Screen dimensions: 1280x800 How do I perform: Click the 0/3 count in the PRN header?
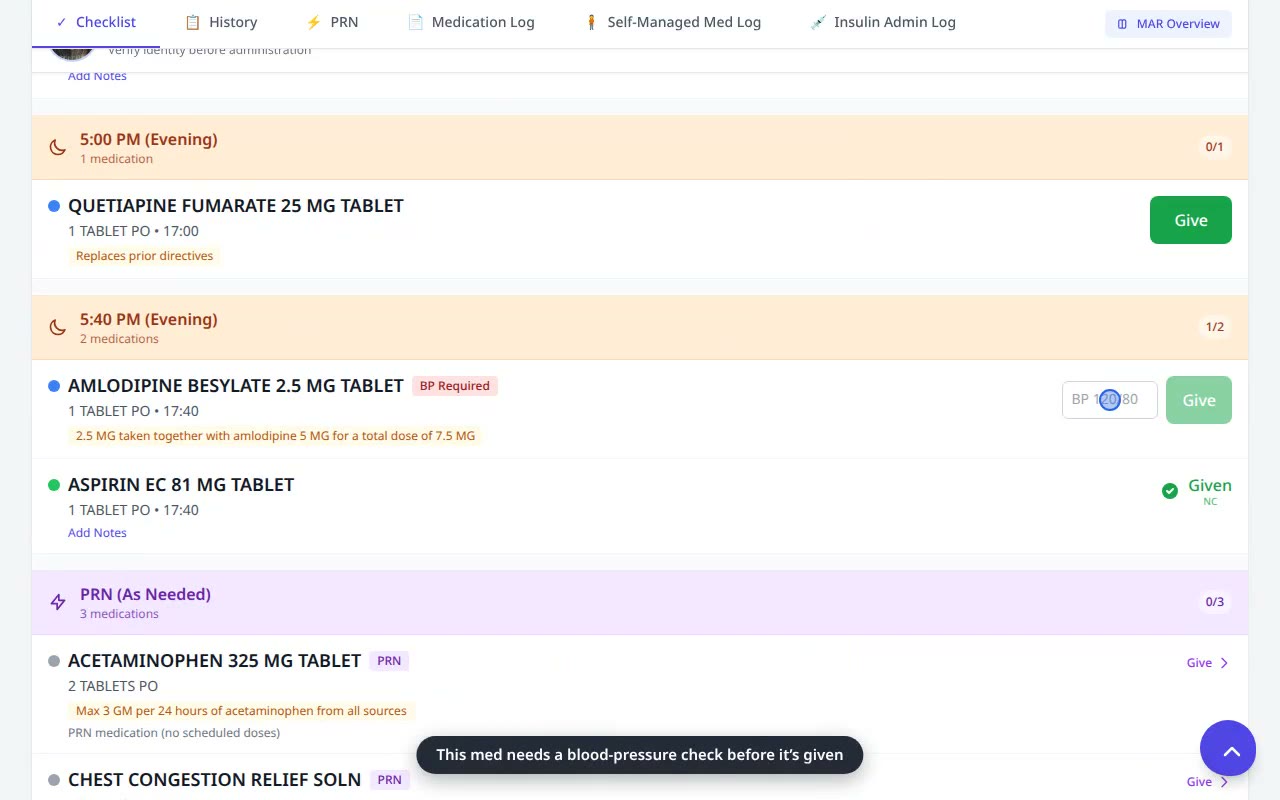point(1214,602)
